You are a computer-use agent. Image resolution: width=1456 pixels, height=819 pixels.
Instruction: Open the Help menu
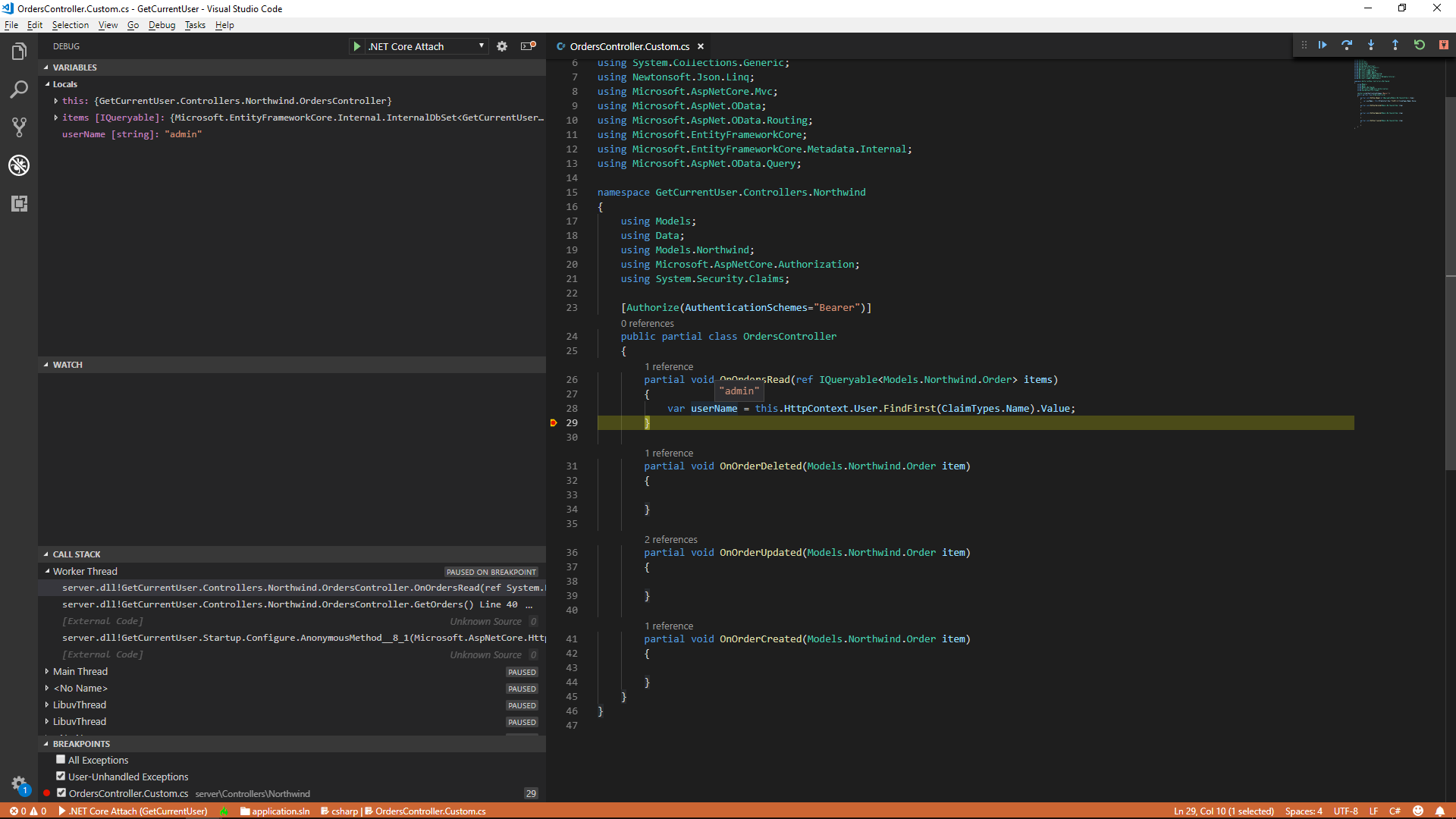[224, 25]
